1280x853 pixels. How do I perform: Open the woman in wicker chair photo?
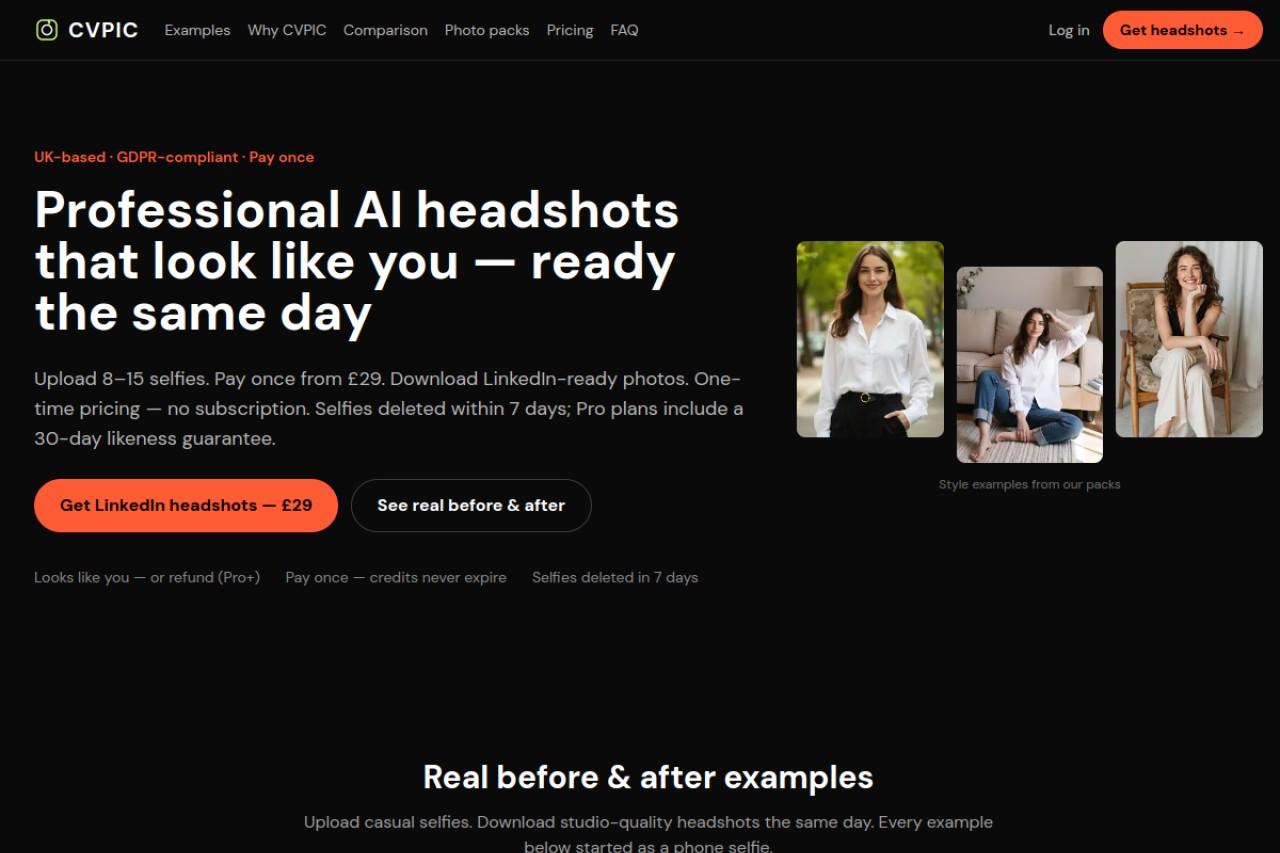(x=1189, y=339)
